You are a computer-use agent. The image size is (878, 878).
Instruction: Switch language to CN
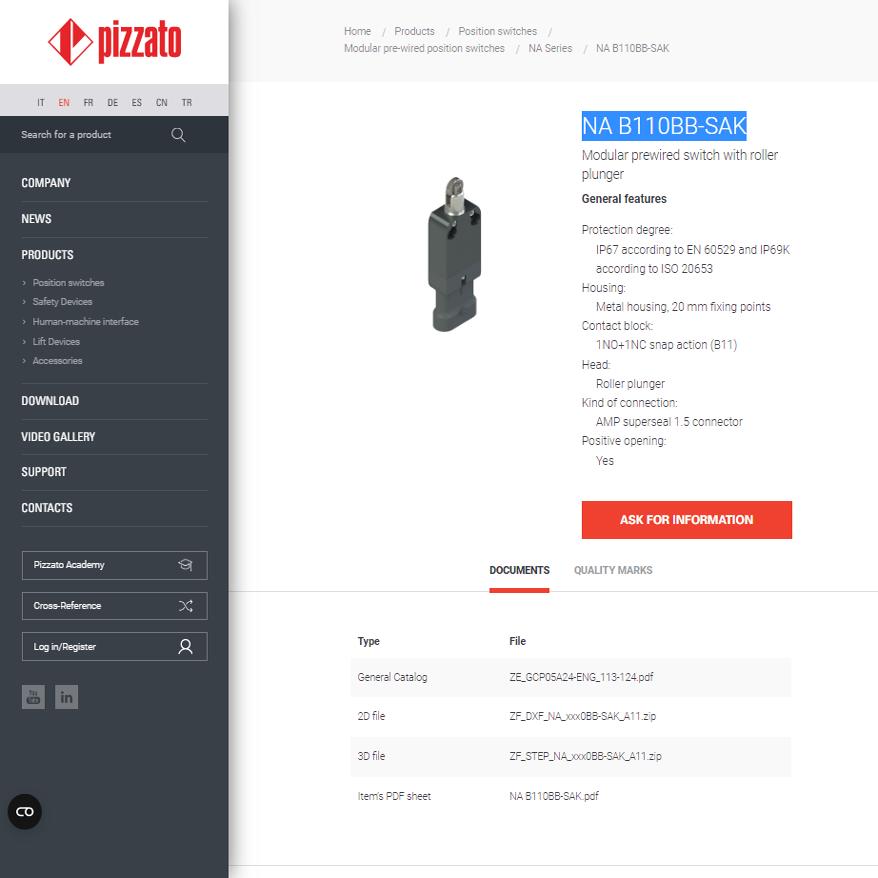[162, 102]
